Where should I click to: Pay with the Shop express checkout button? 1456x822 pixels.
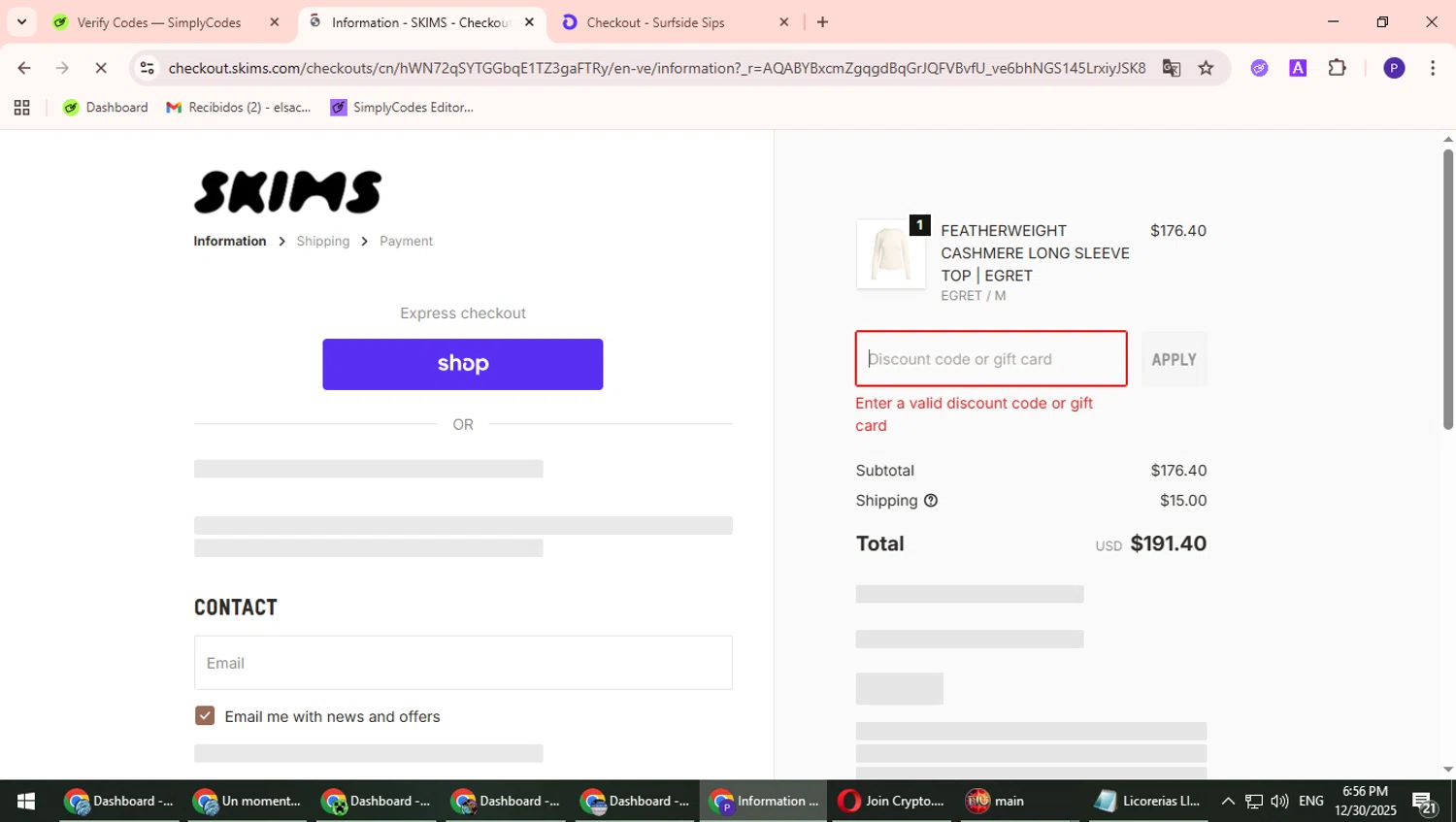(x=463, y=364)
